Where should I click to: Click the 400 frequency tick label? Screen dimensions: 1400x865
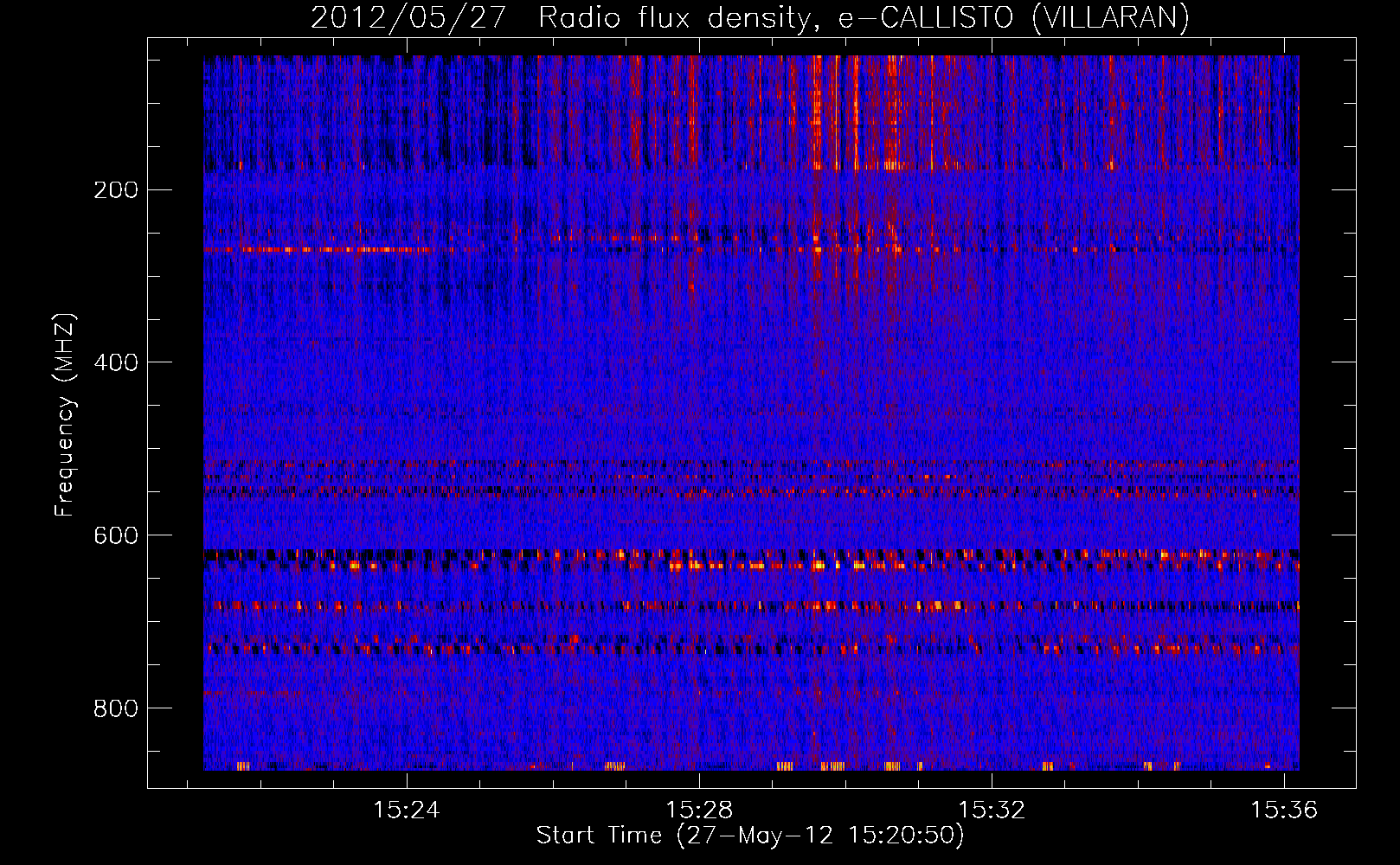pos(116,362)
